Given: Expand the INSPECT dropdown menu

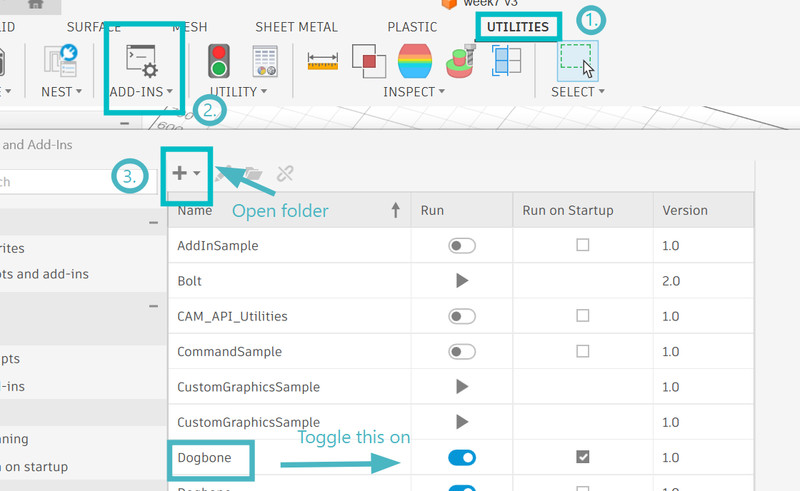Looking at the screenshot, I should coord(415,92).
